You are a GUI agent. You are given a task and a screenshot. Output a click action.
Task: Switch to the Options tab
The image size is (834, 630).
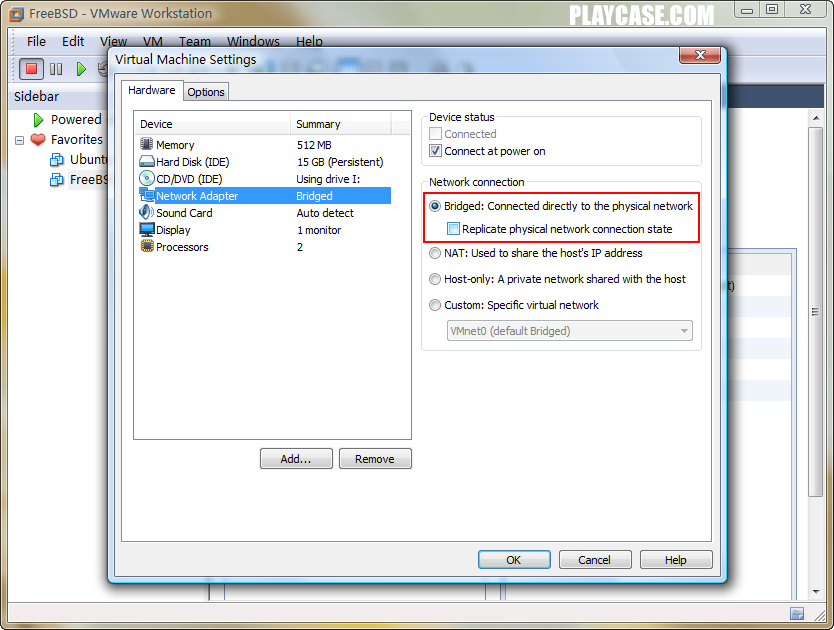pyautogui.click(x=206, y=92)
